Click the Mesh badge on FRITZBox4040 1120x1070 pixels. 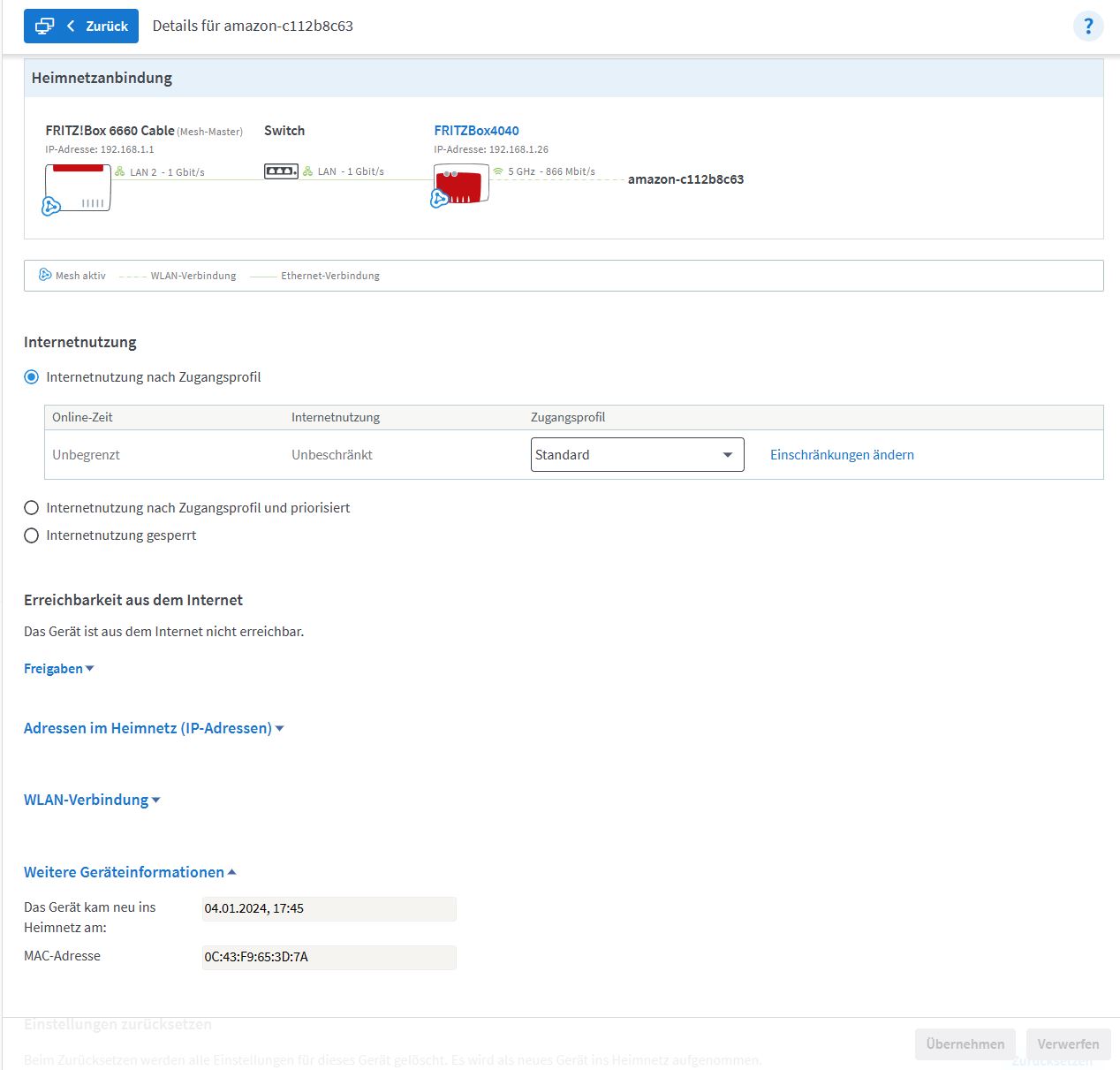coord(439,199)
